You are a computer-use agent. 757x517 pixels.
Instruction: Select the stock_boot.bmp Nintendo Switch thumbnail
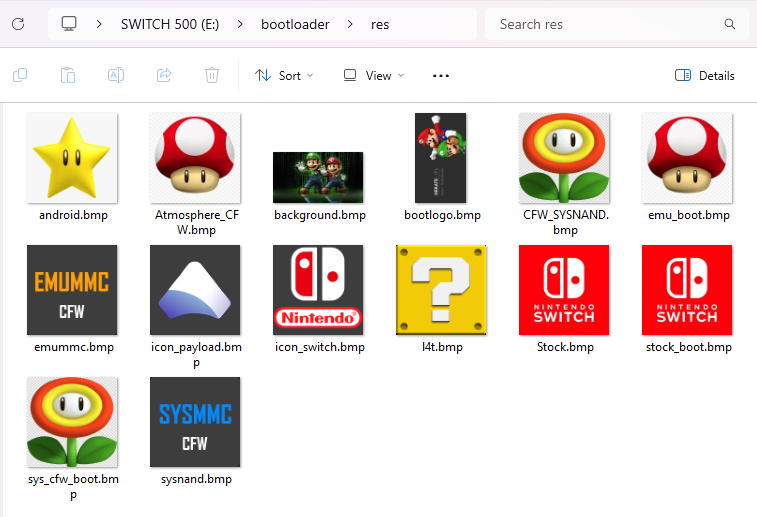pos(687,290)
